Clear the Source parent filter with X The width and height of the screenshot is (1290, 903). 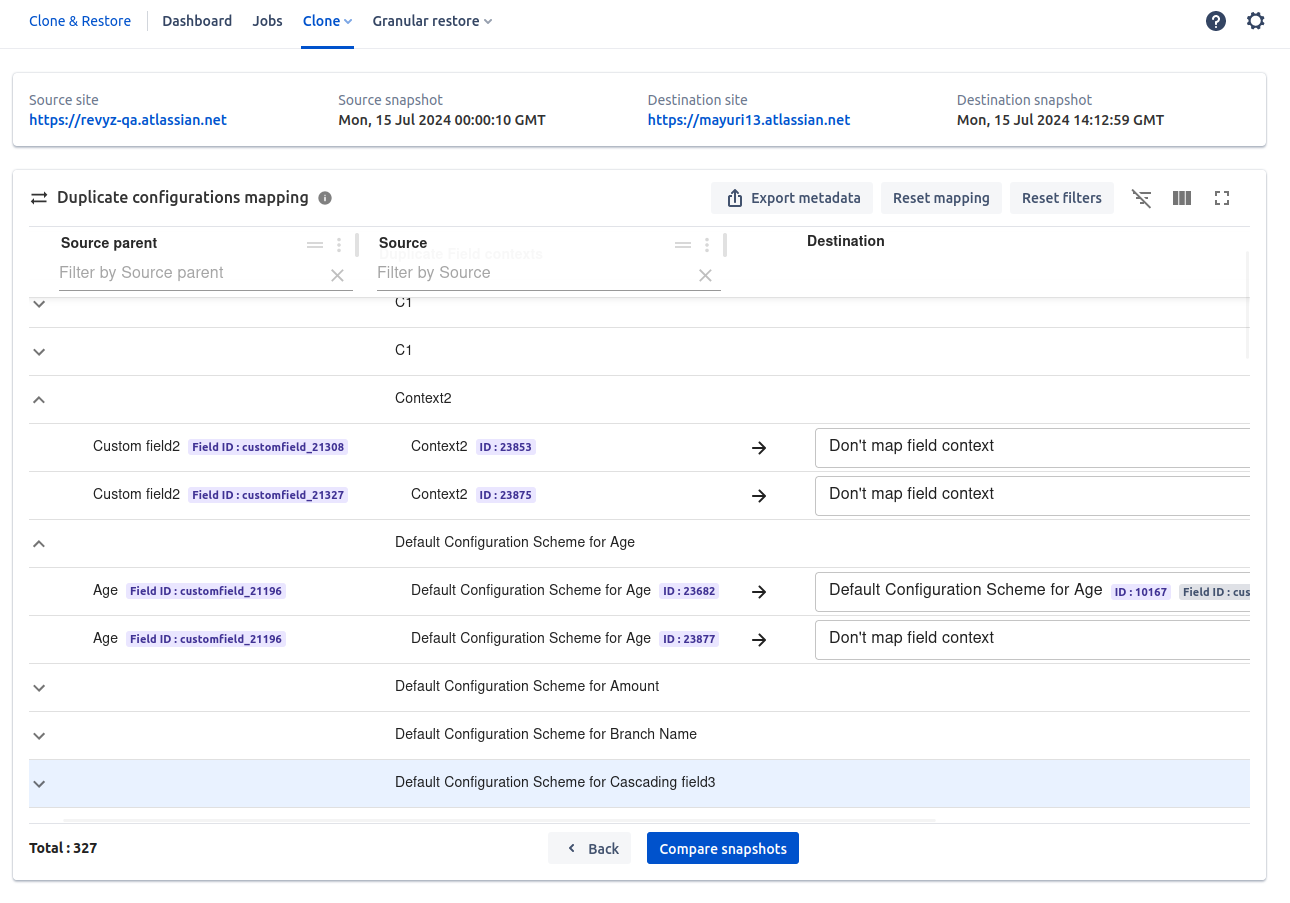click(337, 275)
